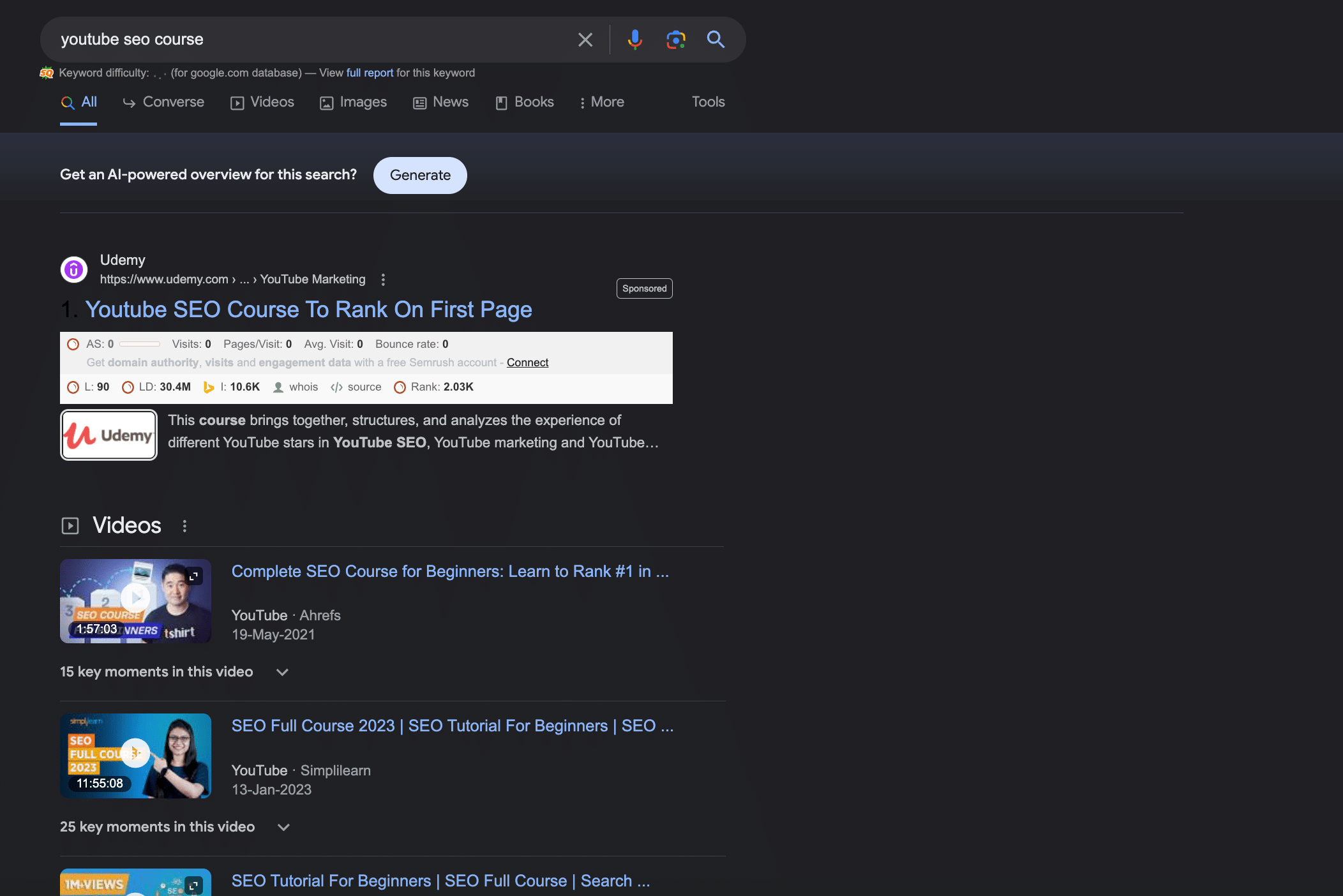Click the SEOquake logo icon by Keyword difficulty

coord(47,73)
